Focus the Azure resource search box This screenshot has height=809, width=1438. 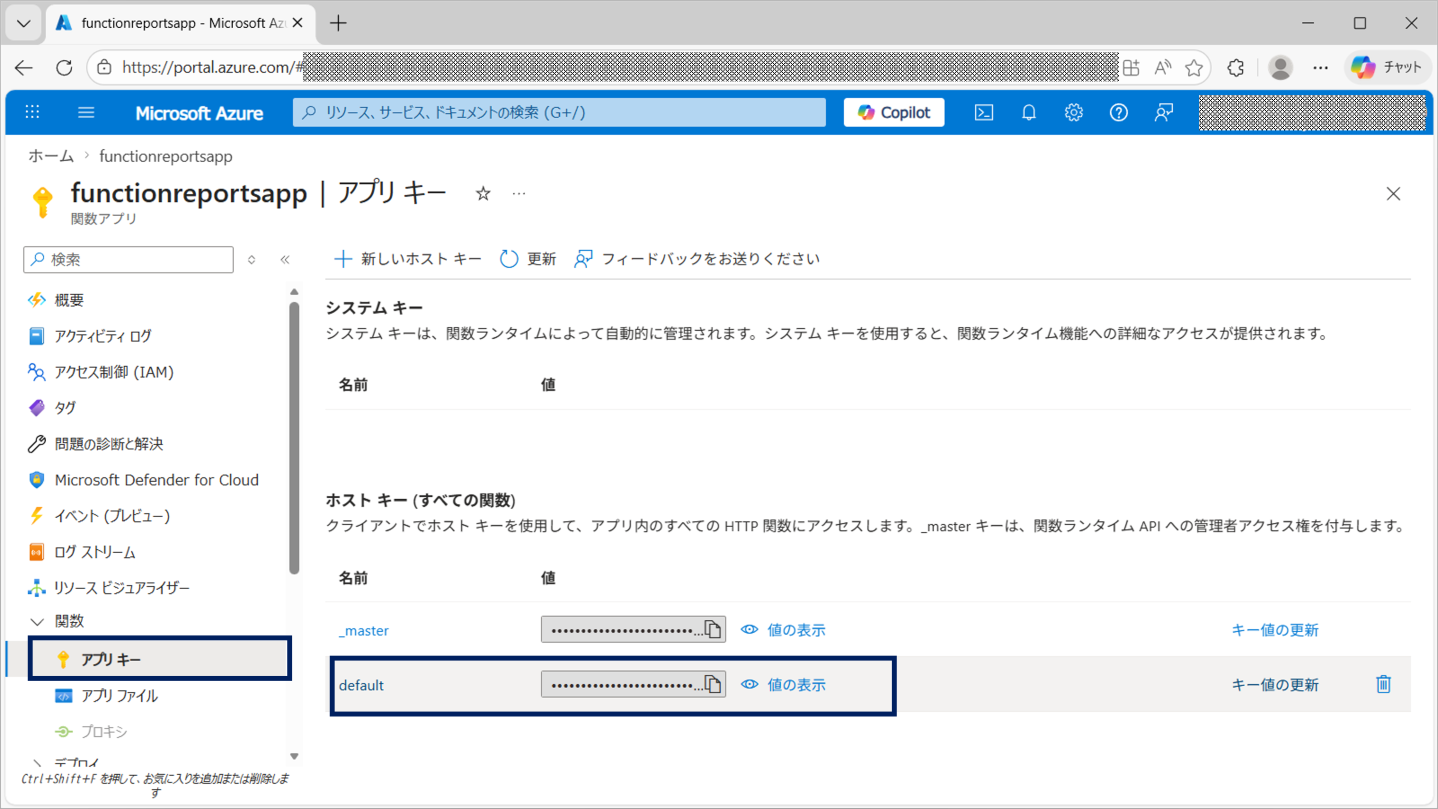pyautogui.click(x=559, y=112)
